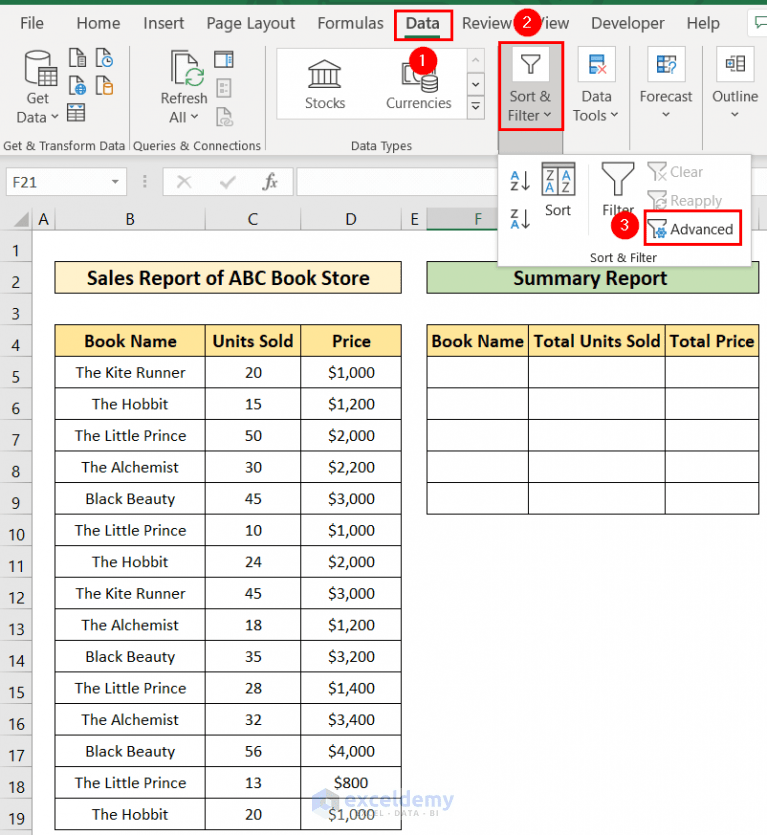Sort Z to A descending
Screen dimensions: 767x835
coord(520,219)
